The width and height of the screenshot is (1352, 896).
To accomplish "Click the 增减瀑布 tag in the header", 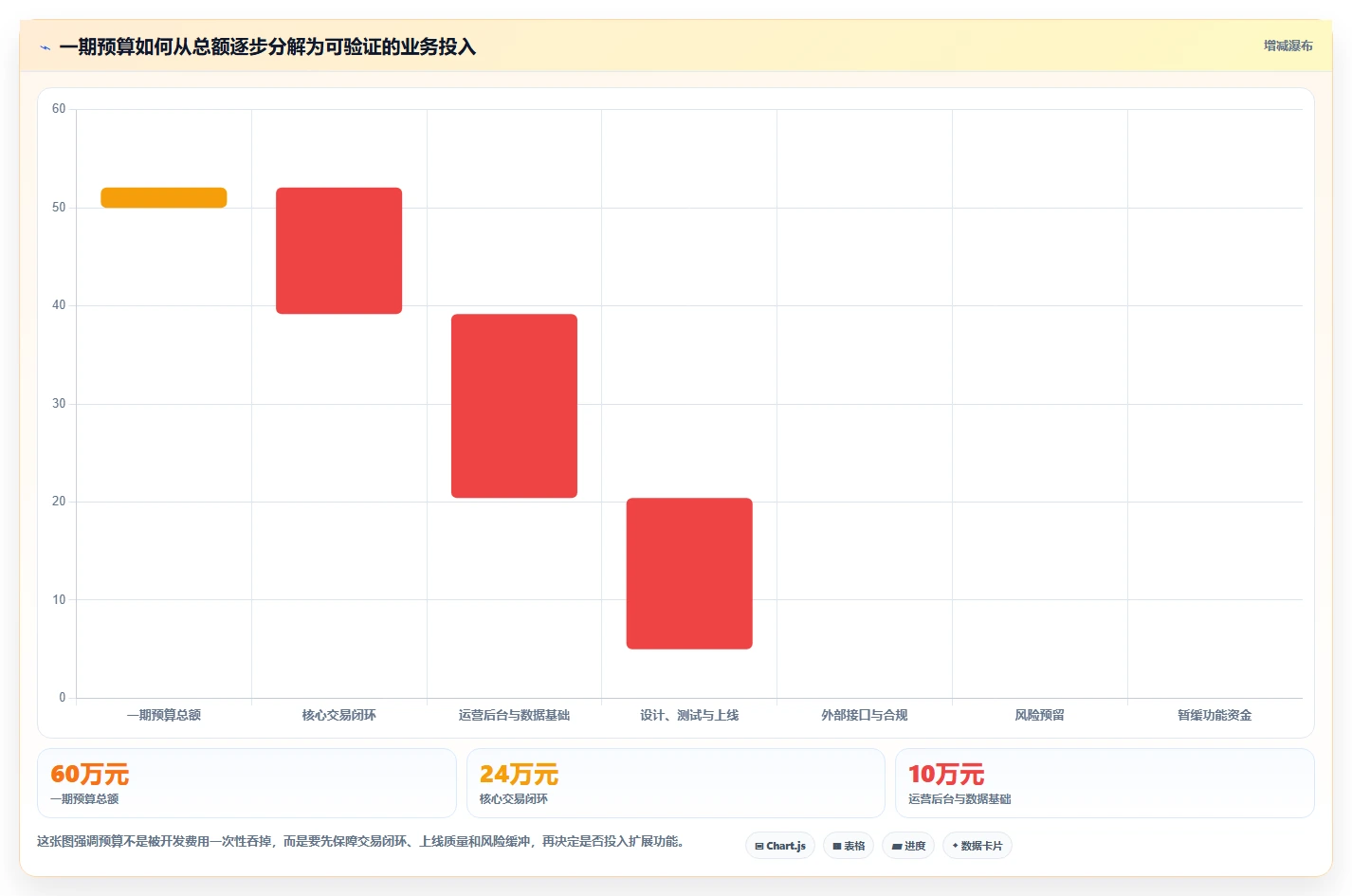I will [x=1288, y=46].
